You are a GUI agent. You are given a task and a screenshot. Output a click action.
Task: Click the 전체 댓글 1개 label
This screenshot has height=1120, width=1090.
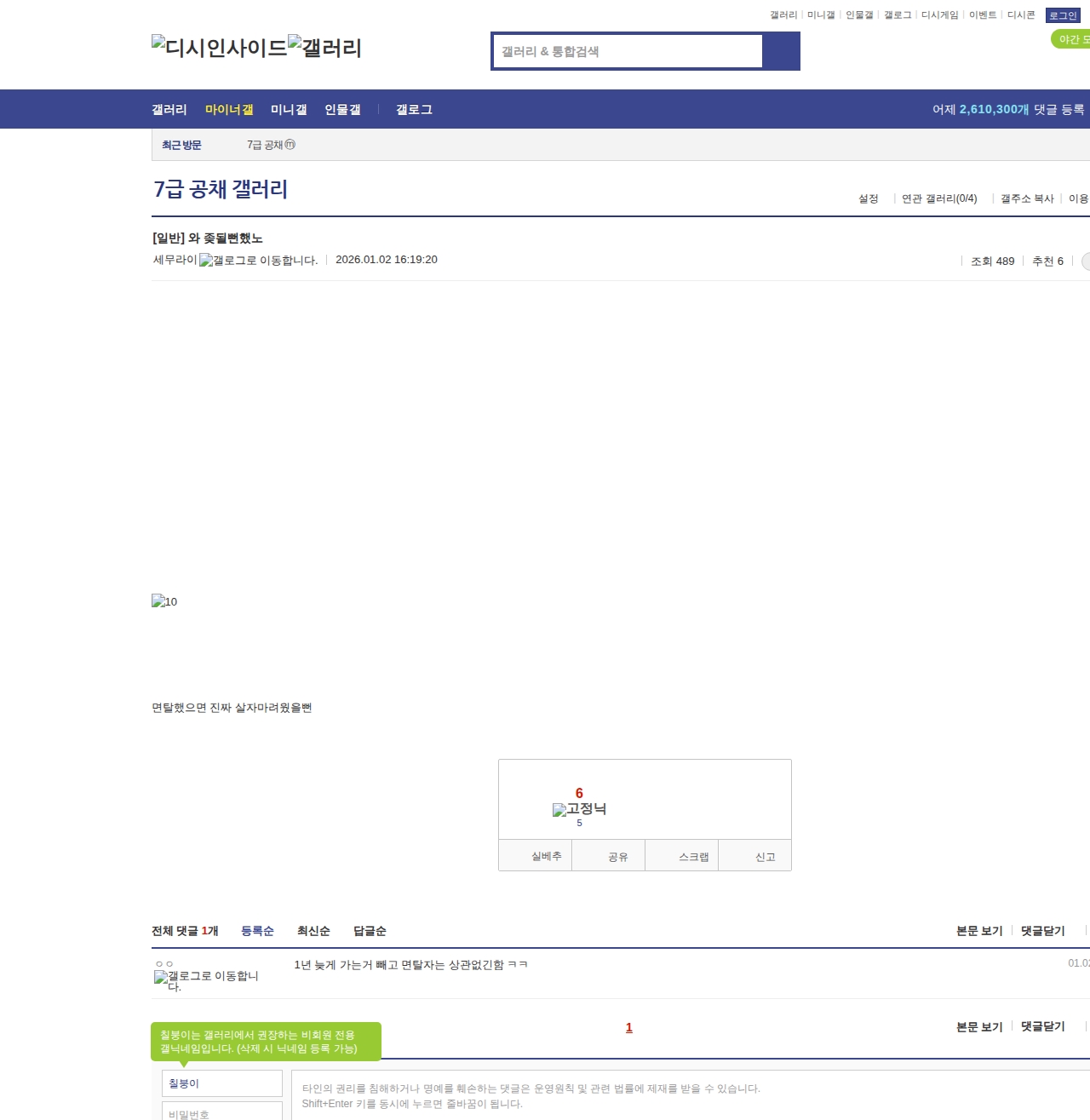coord(185,931)
